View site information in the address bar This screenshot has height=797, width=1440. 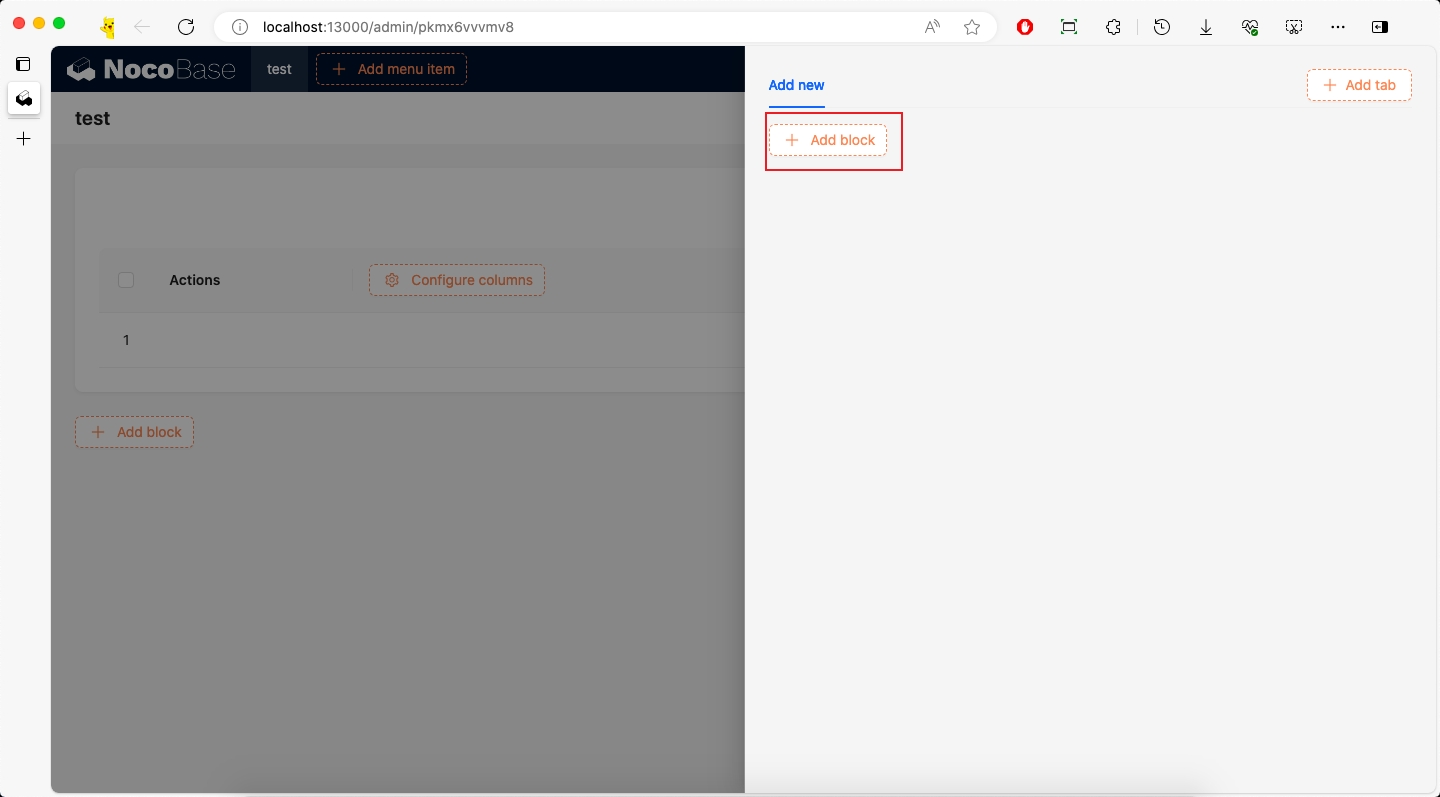click(239, 27)
